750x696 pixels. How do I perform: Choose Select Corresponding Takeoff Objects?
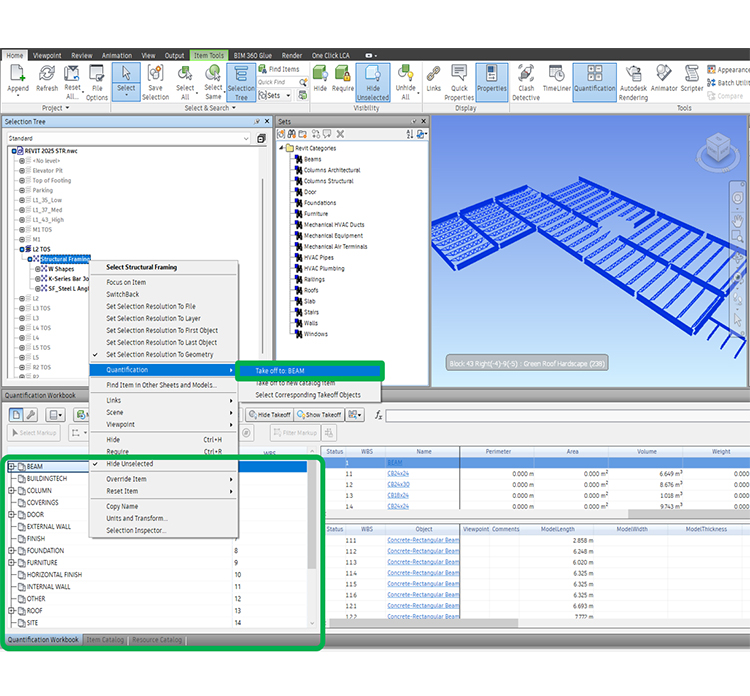(x=308, y=395)
